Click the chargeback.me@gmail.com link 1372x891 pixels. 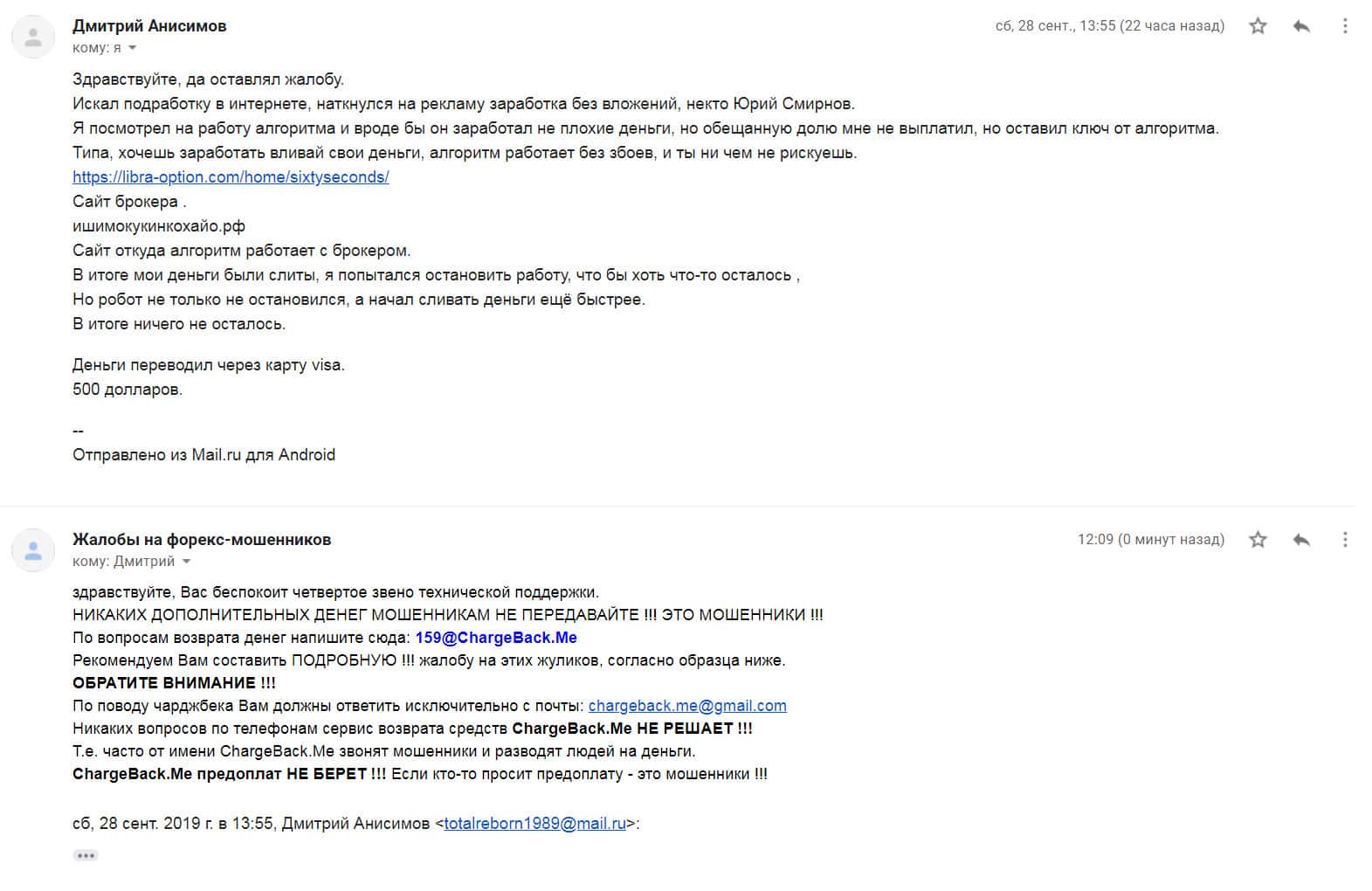(x=687, y=706)
